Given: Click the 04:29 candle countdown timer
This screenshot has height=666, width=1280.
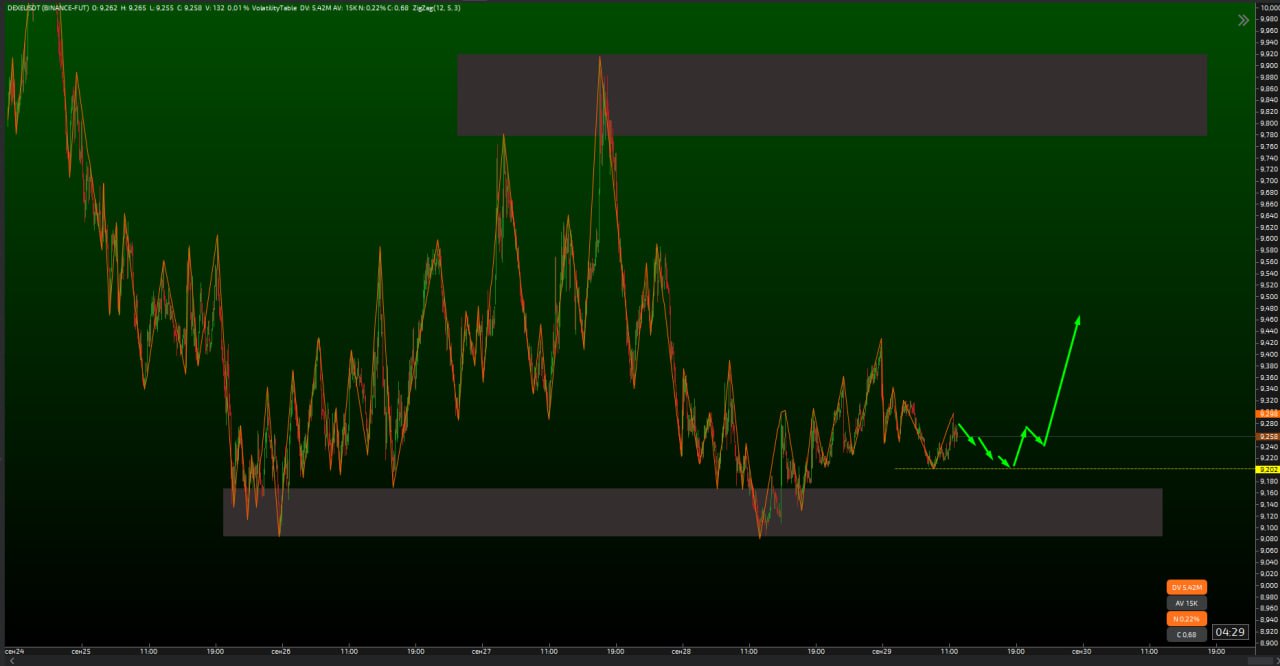Looking at the screenshot, I should coord(1229,632).
